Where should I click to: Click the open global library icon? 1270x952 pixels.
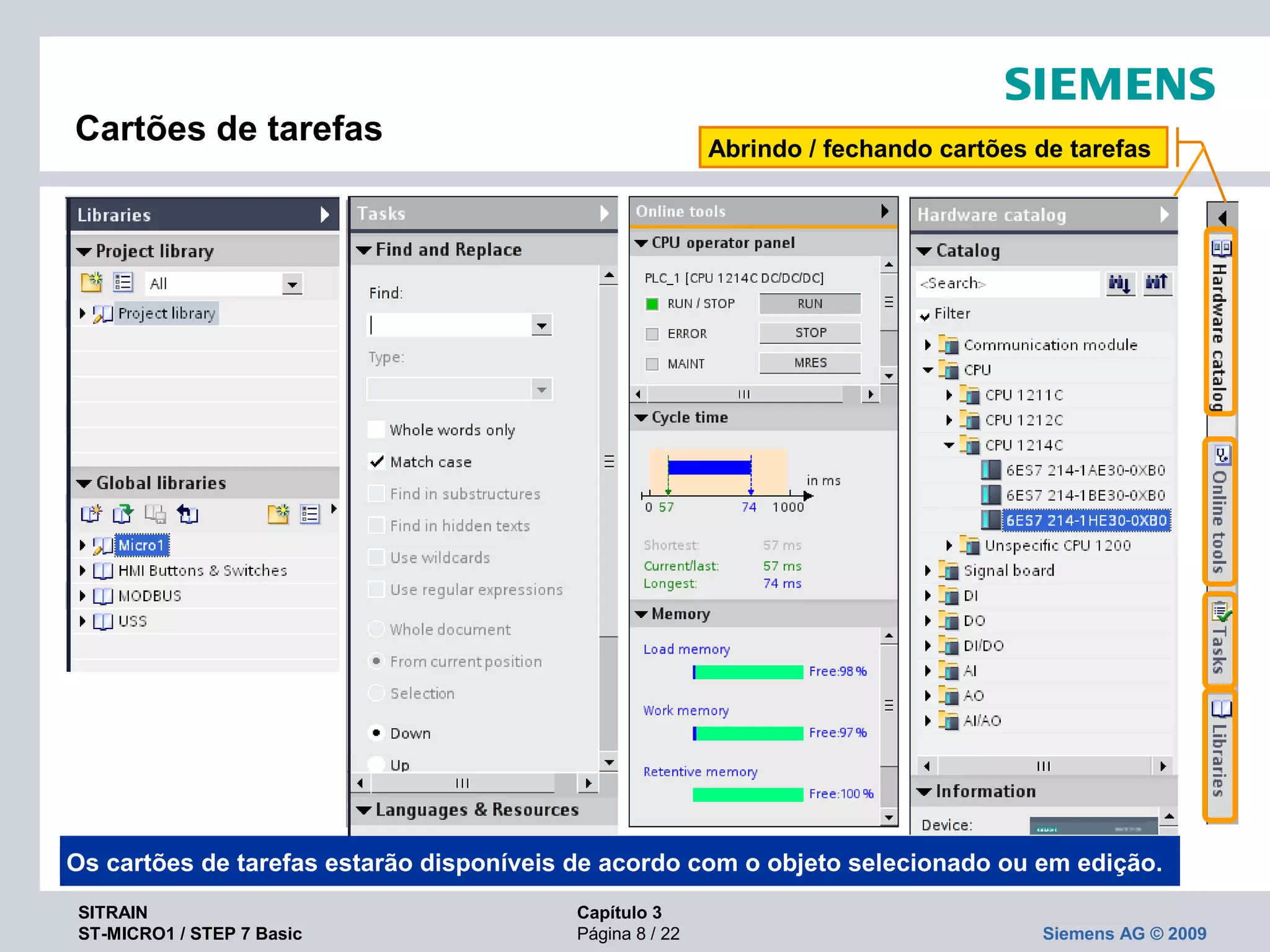coord(123,514)
